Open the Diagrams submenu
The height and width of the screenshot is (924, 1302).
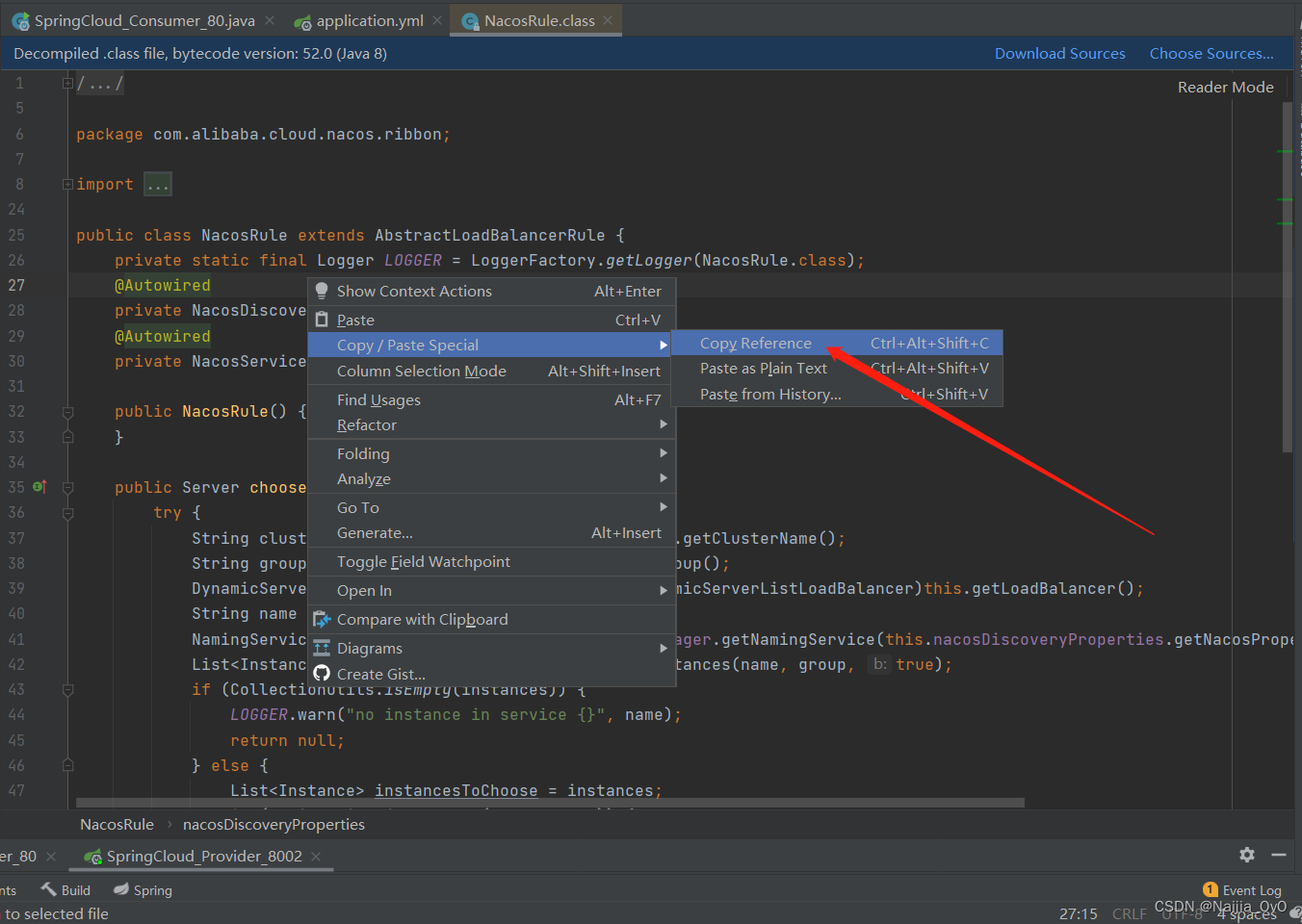pyautogui.click(x=491, y=649)
